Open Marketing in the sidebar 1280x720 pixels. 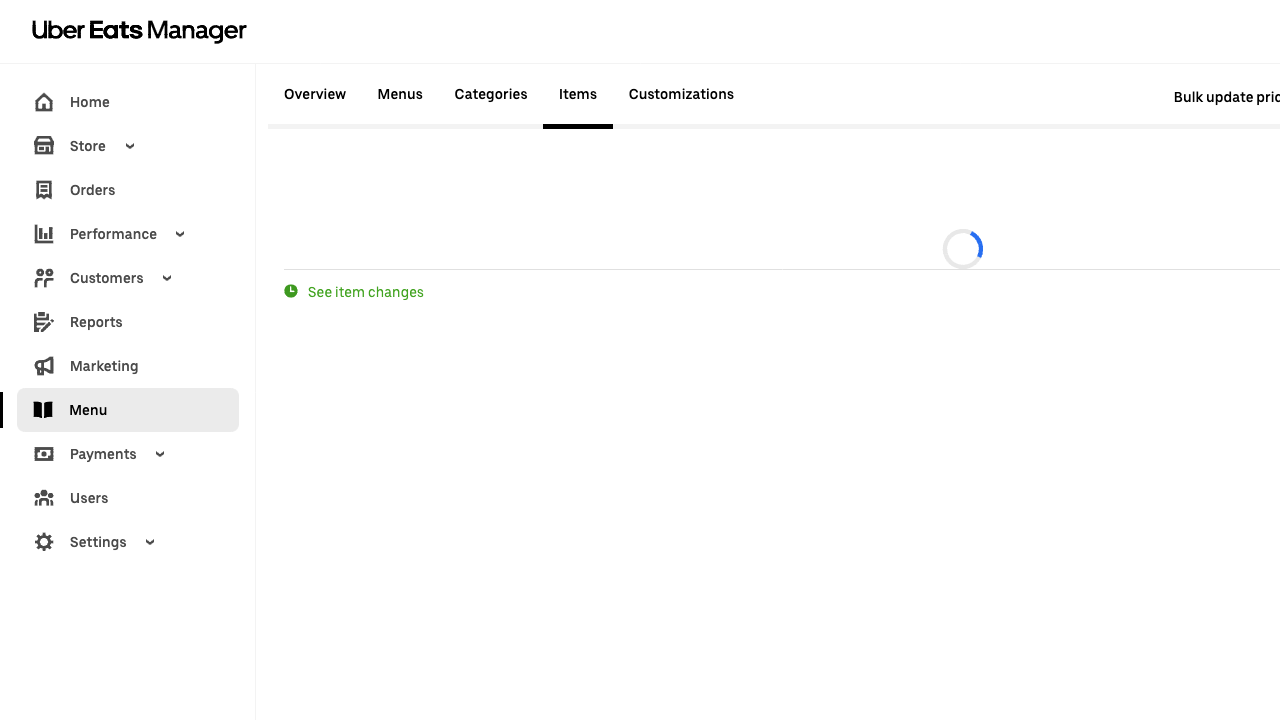click(x=104, y=366)
